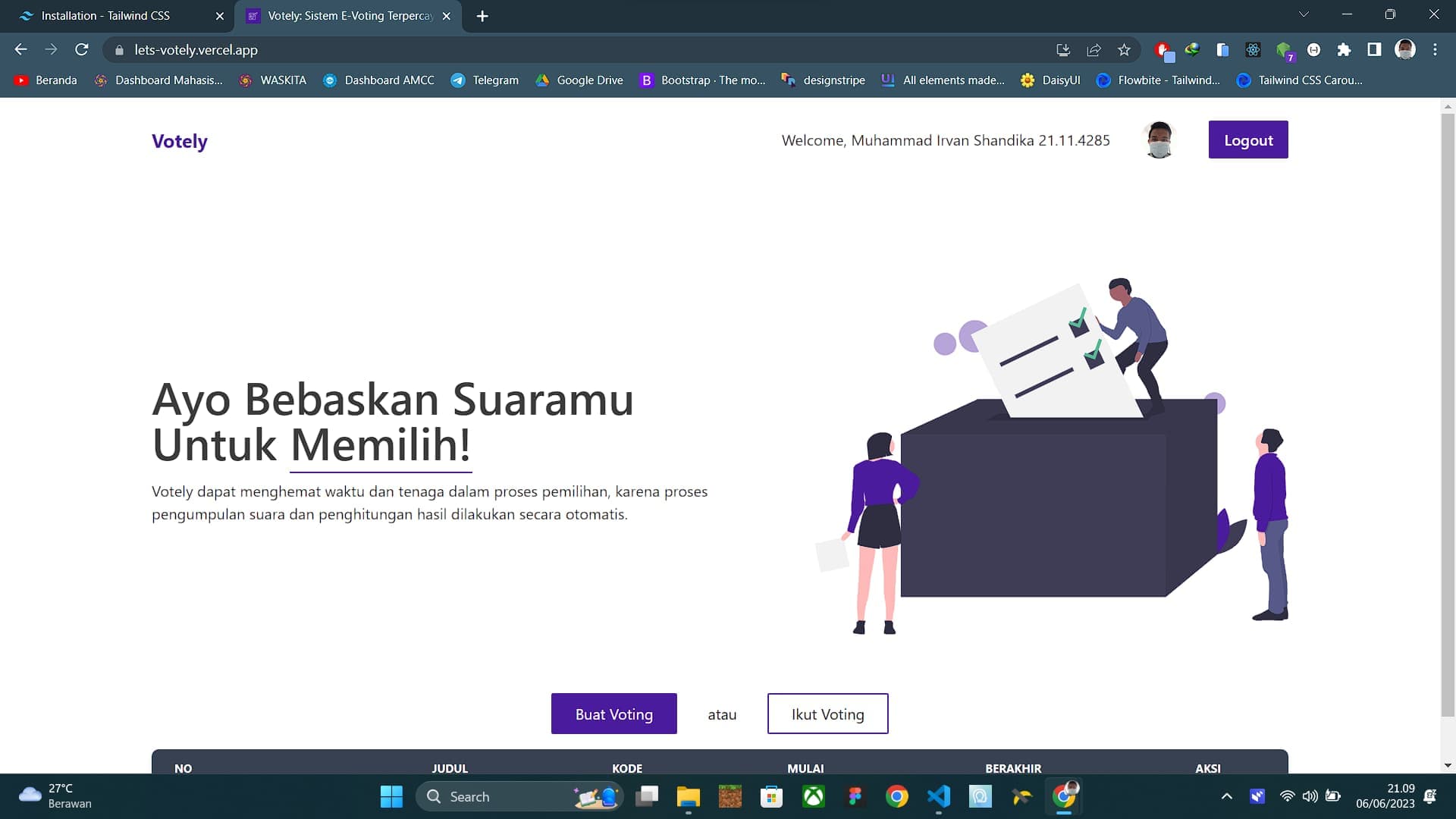Open the Chrome three-dot menu
The width and height of the screenshot is (1456, 819).
click(1435, 50)
